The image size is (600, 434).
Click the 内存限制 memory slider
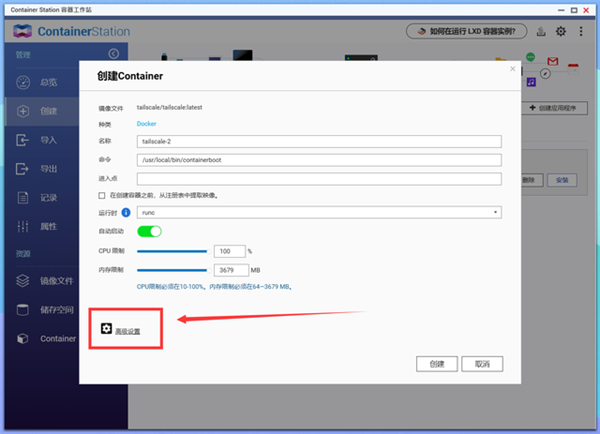pos(174,270)
